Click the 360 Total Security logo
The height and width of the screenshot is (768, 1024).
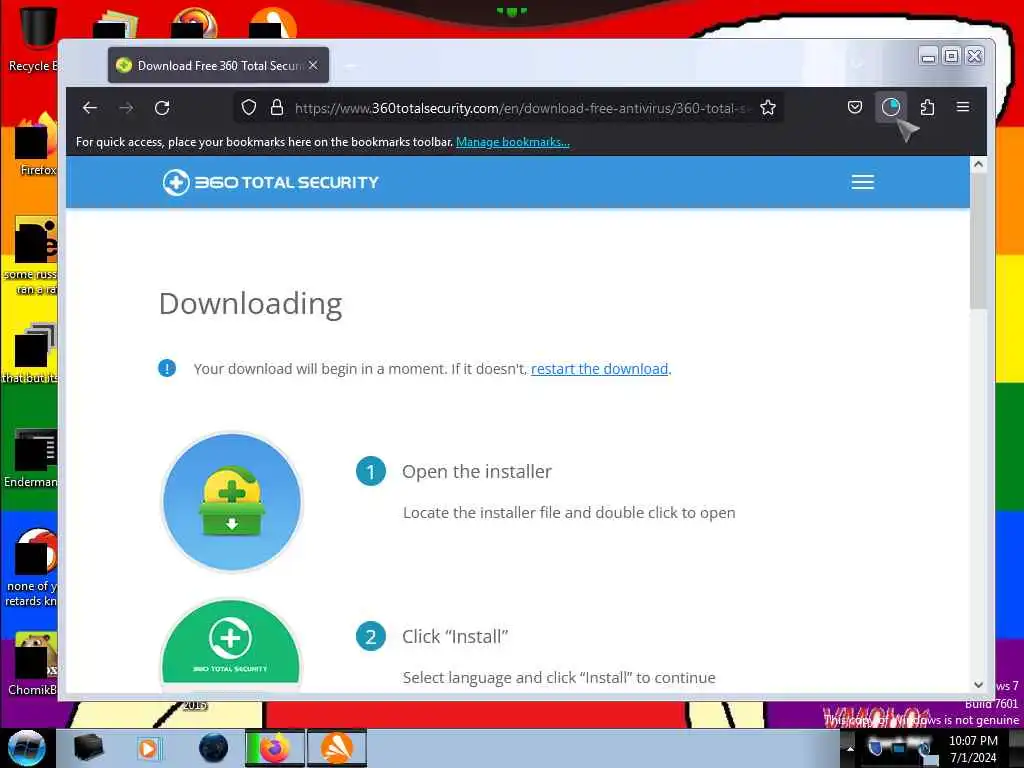pyautogui.click(x=270, y=182)
